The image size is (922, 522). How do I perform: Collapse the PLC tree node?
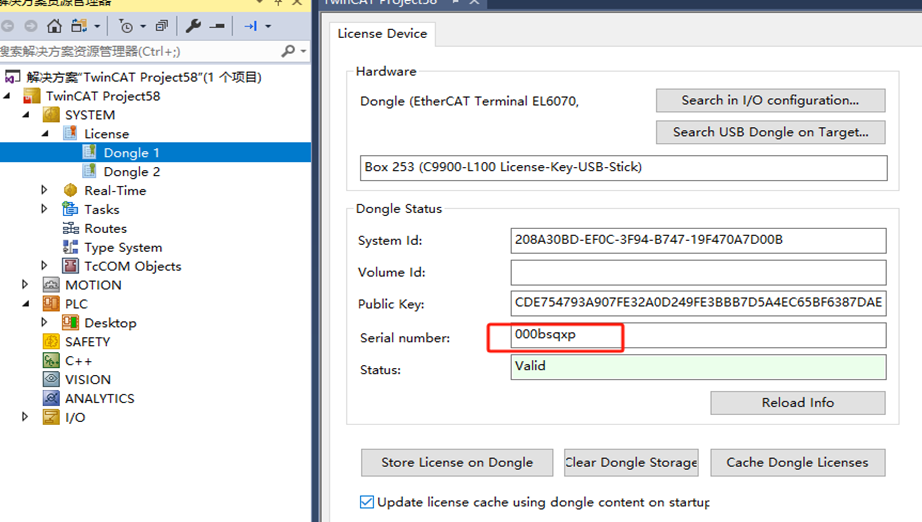[x=26, y=303]
